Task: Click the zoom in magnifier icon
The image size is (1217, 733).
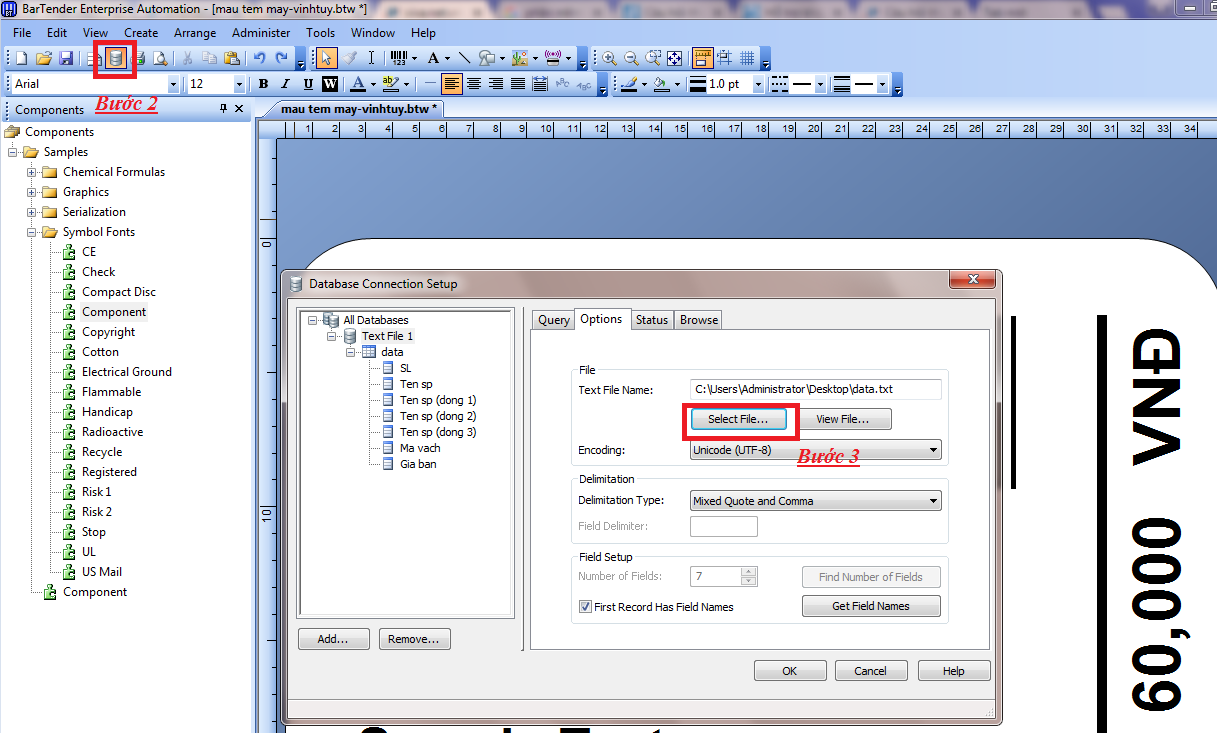Action: (x=609, y=58)
